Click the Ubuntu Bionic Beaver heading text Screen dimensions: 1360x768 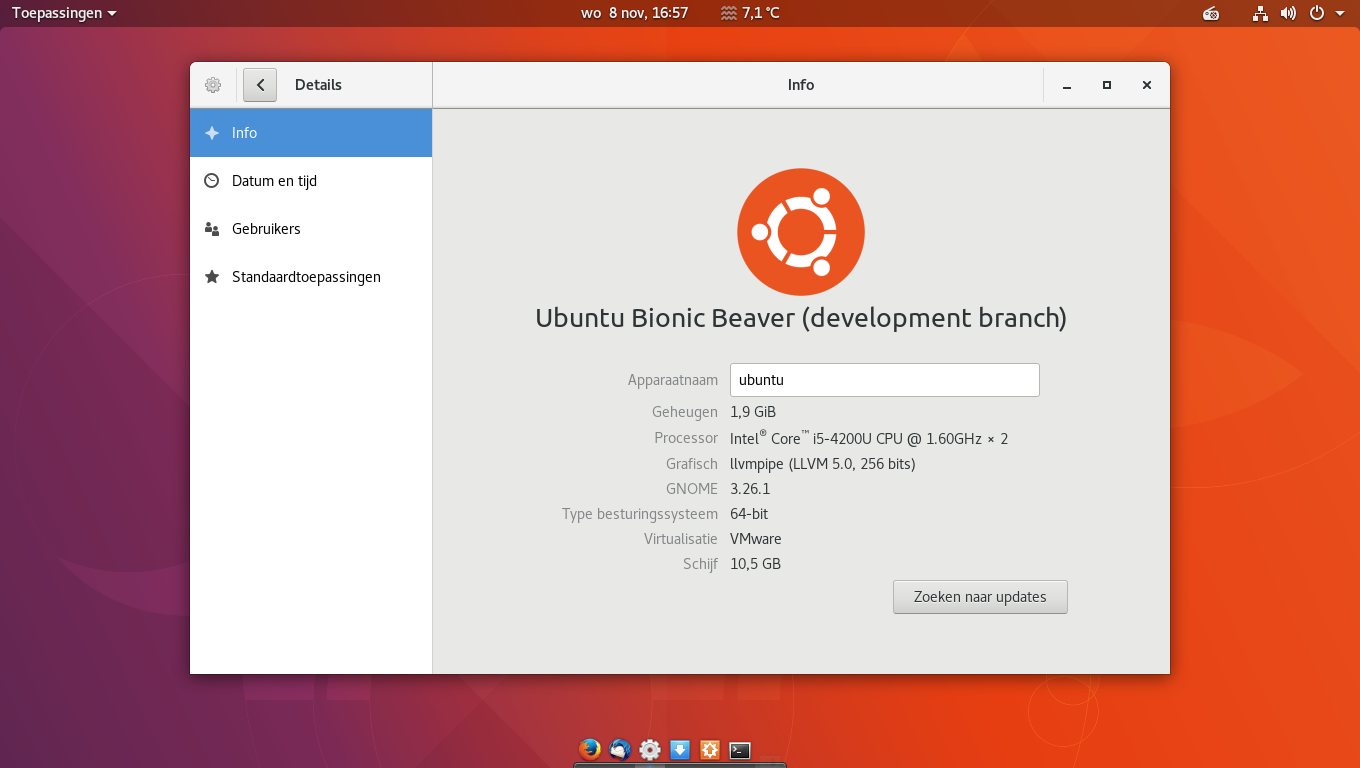click(801, 318)
